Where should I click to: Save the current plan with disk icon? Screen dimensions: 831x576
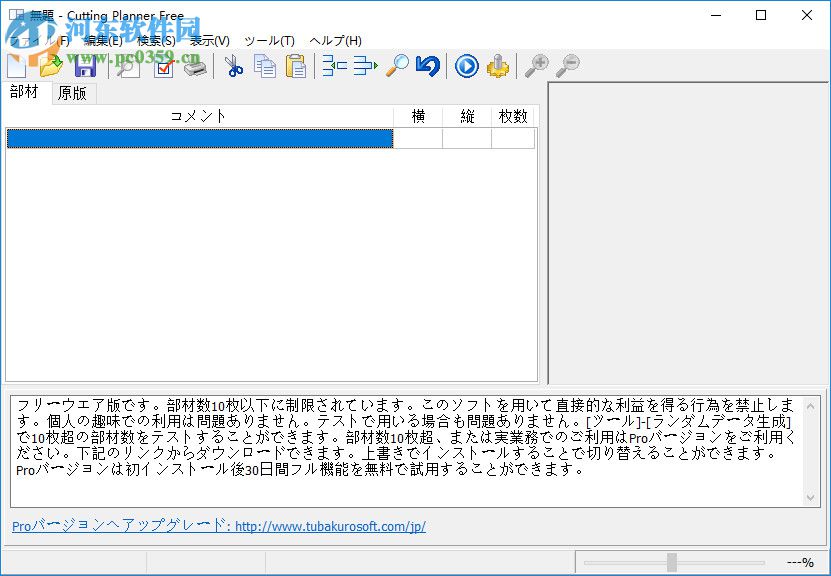(x=86, y=66)
